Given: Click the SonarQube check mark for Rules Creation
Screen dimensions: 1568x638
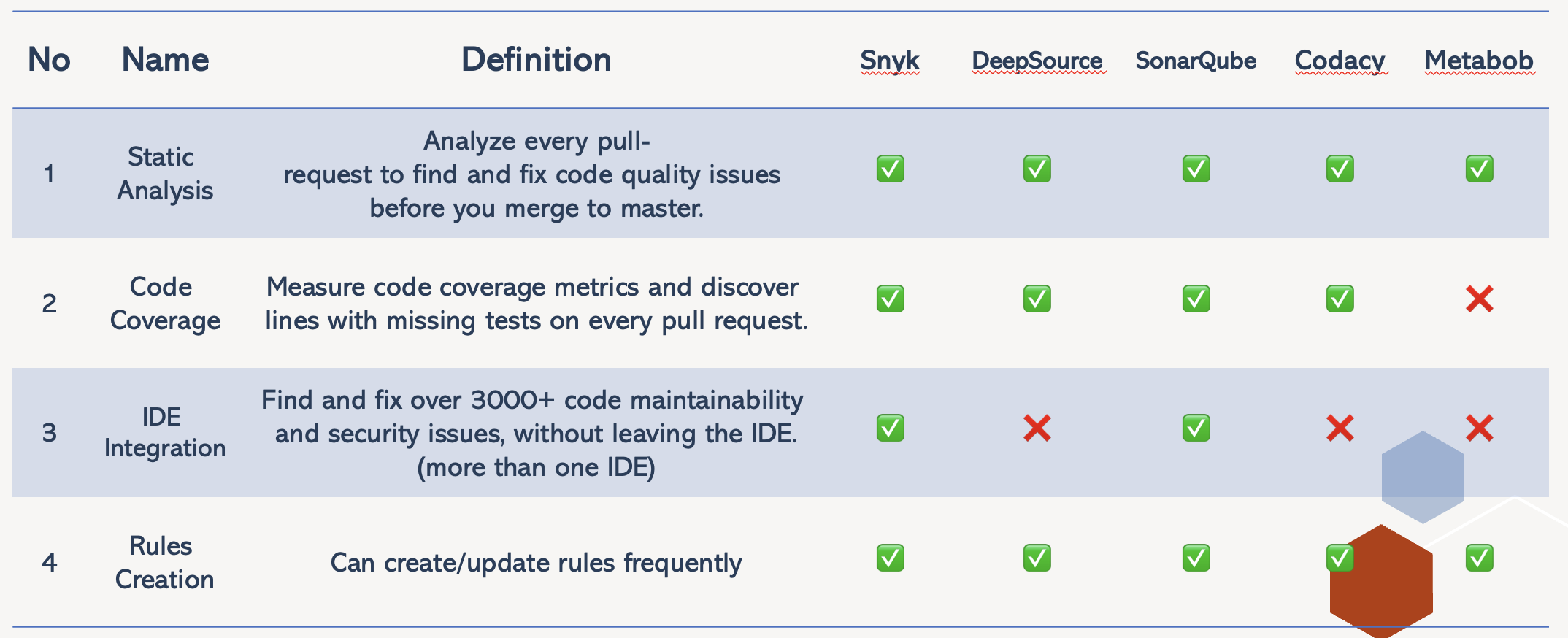Looking at the screenshot, I should tap(1196, 558).
